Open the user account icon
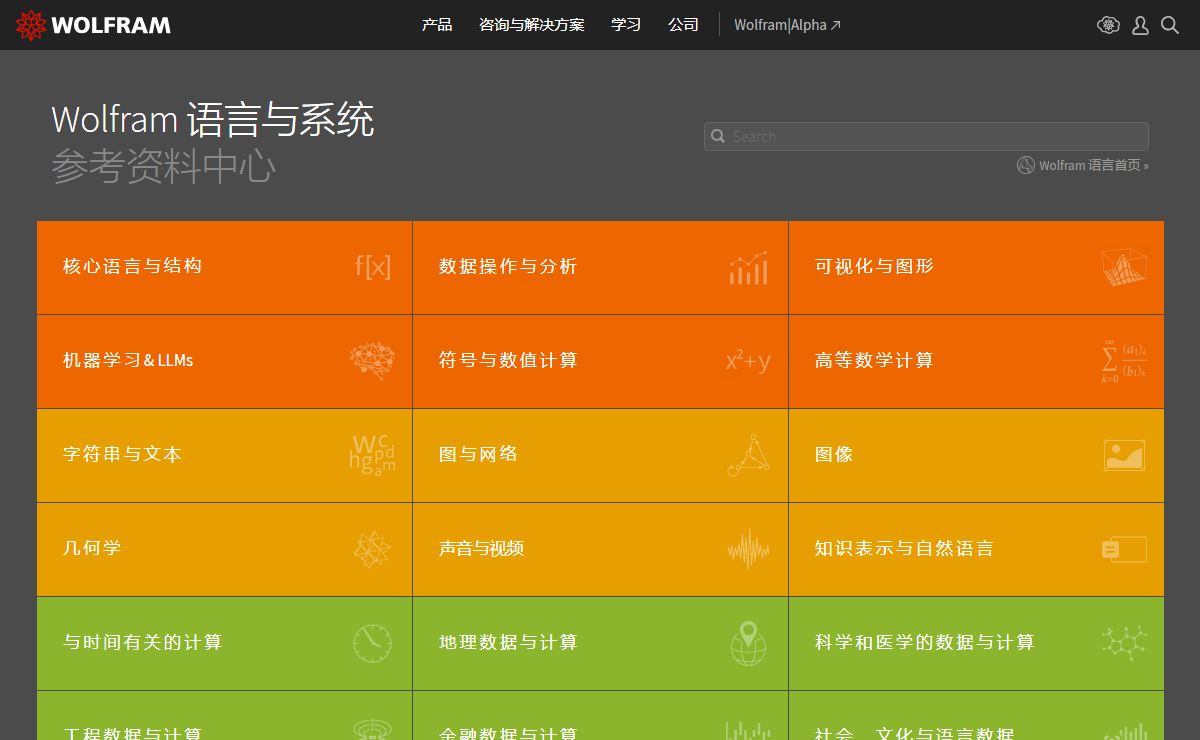Viewport: 1200px width, 740px height. click(1140, 25)
